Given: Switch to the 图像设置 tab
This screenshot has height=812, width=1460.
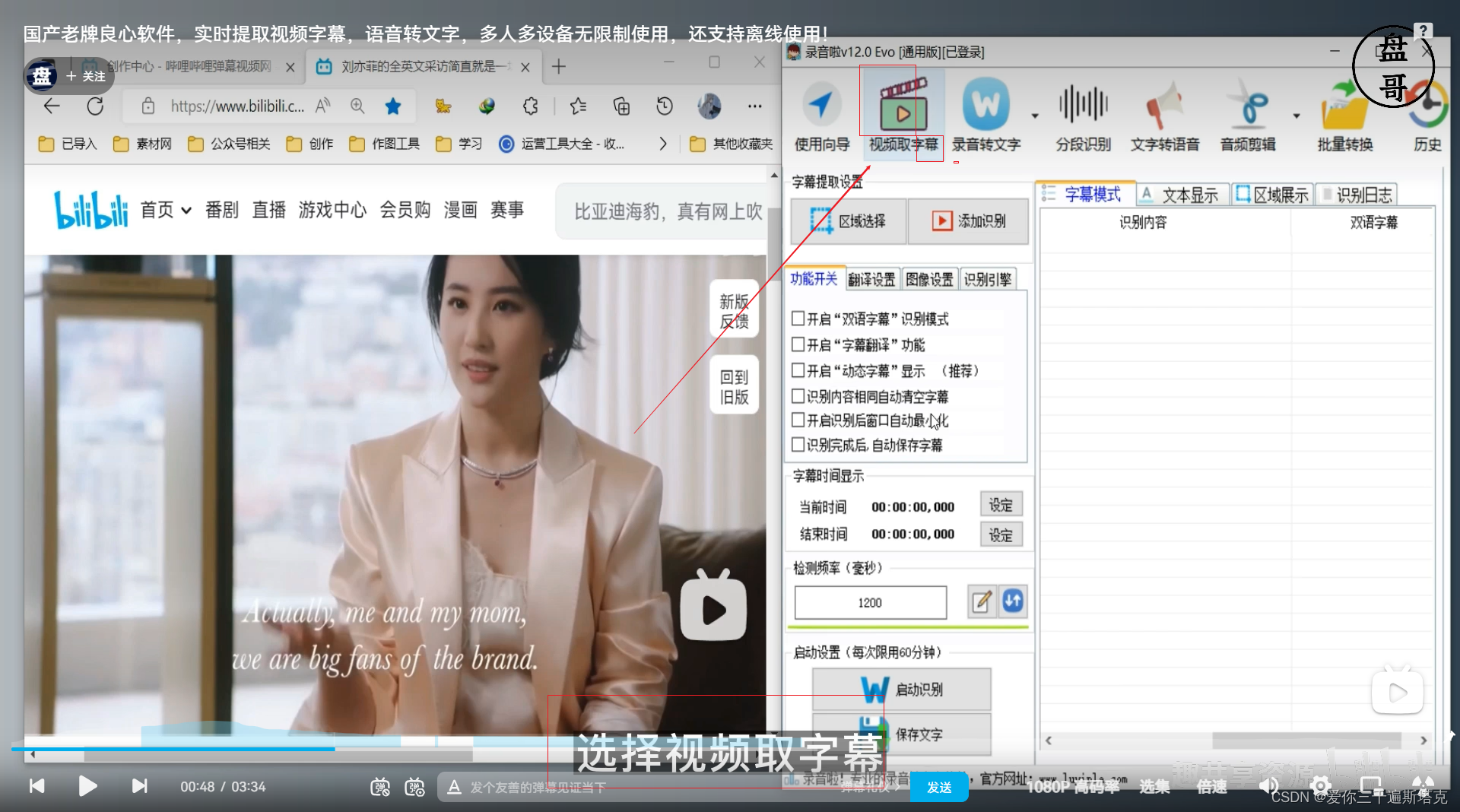Looking at the screenshot, I should click(929, 279).
